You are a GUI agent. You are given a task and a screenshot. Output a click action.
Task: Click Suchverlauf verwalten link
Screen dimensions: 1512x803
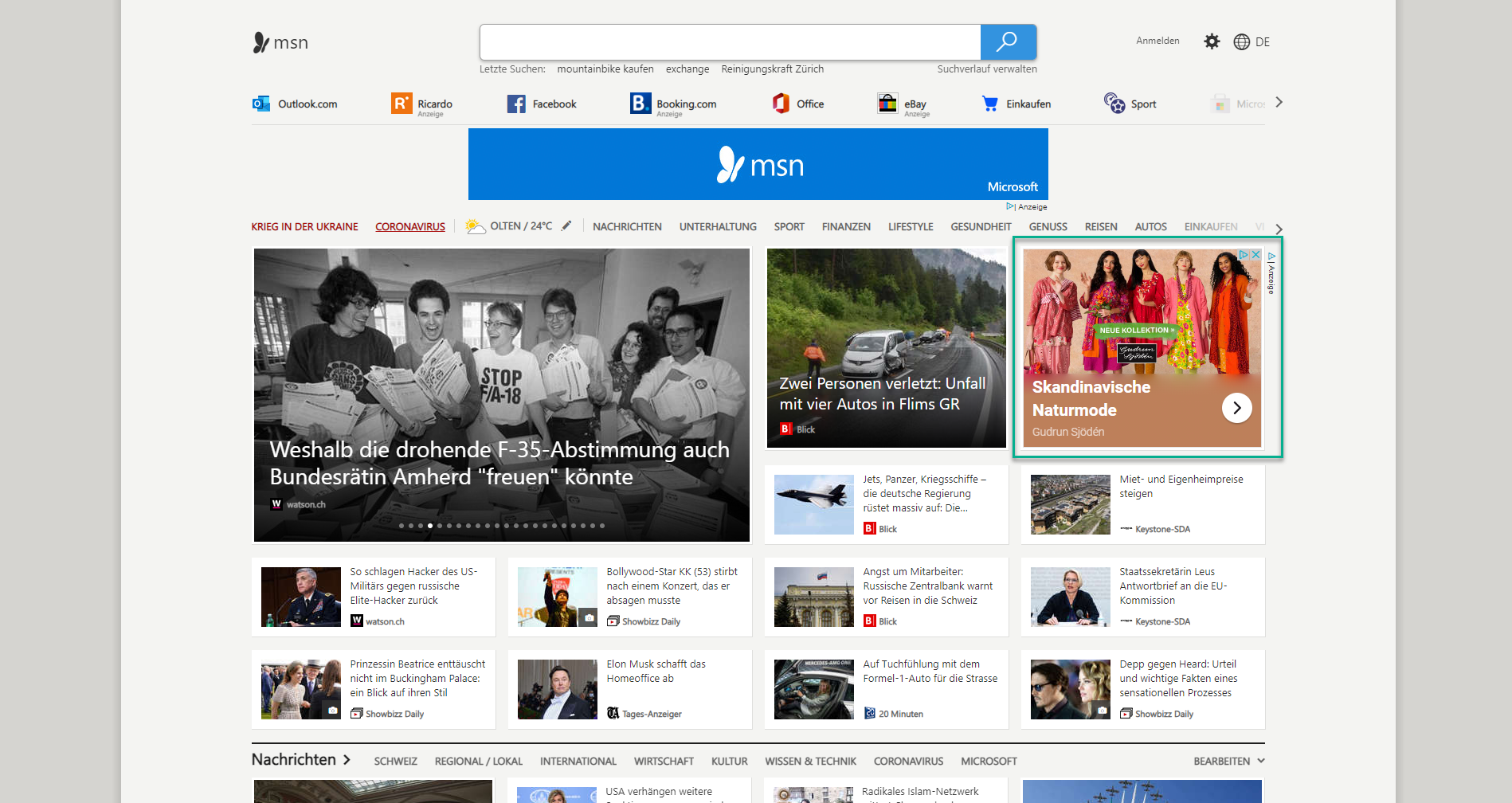(x=987, y=69)
